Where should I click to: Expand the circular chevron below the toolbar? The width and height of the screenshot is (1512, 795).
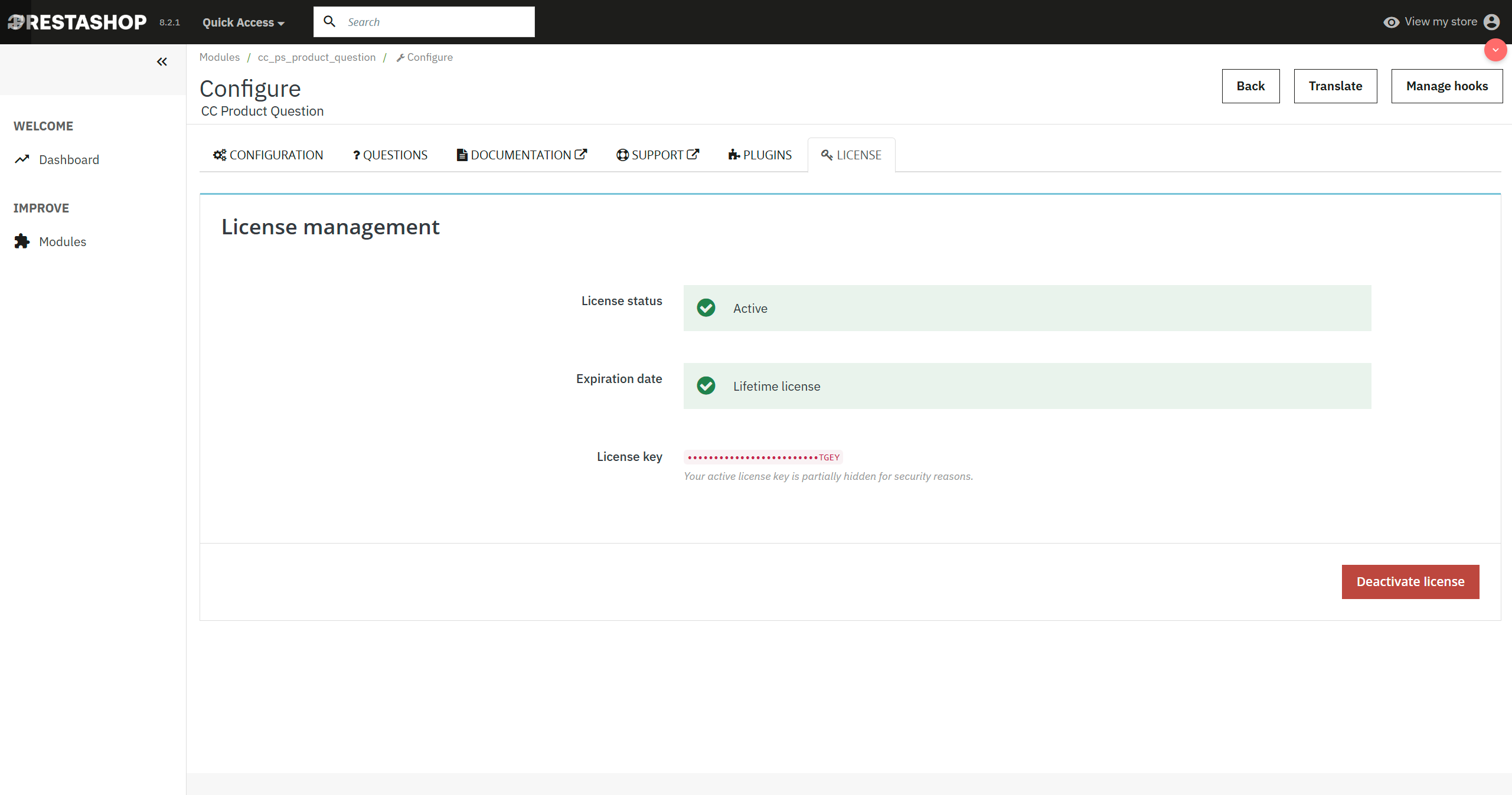[1495, 50]
